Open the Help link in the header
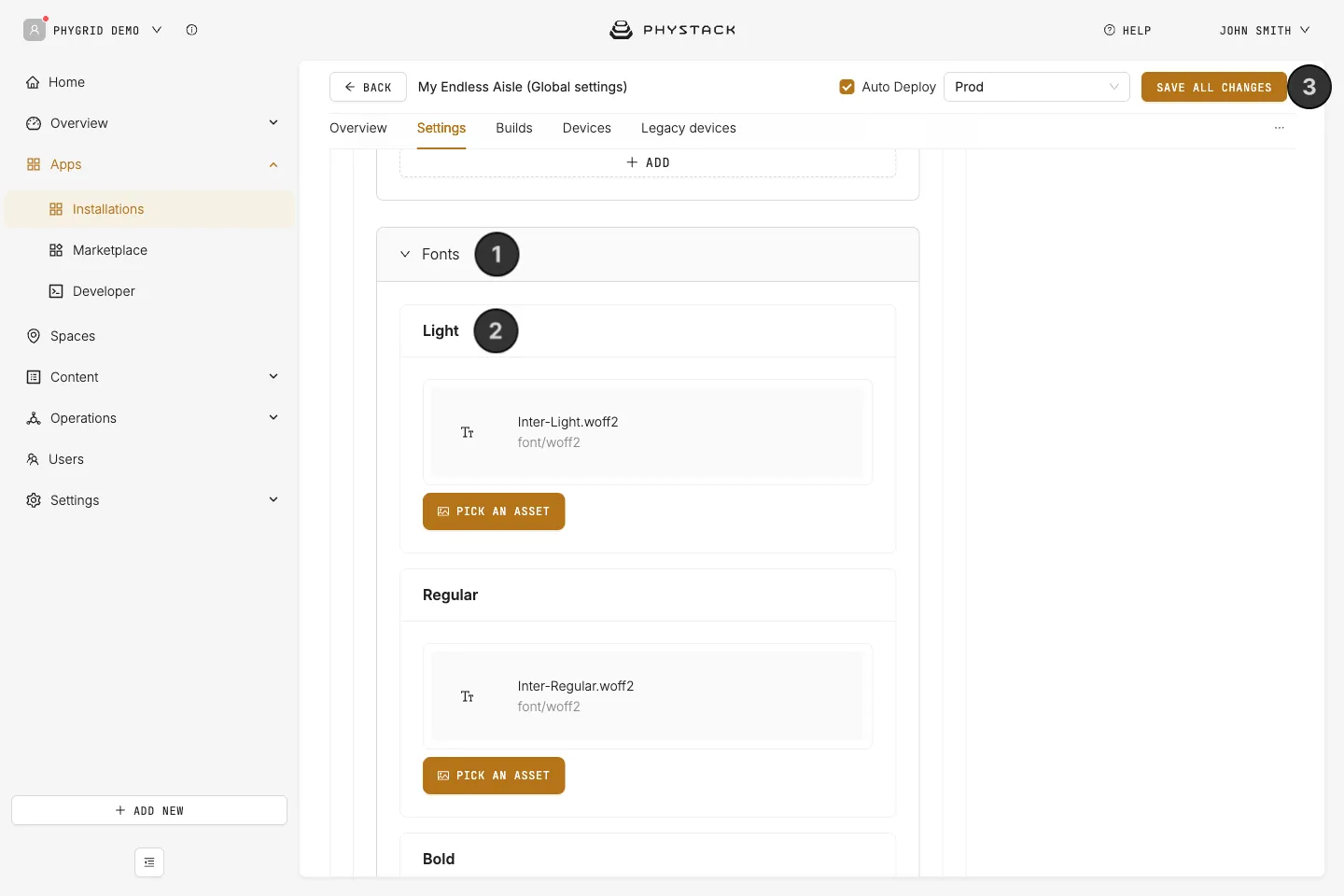 1127,30
